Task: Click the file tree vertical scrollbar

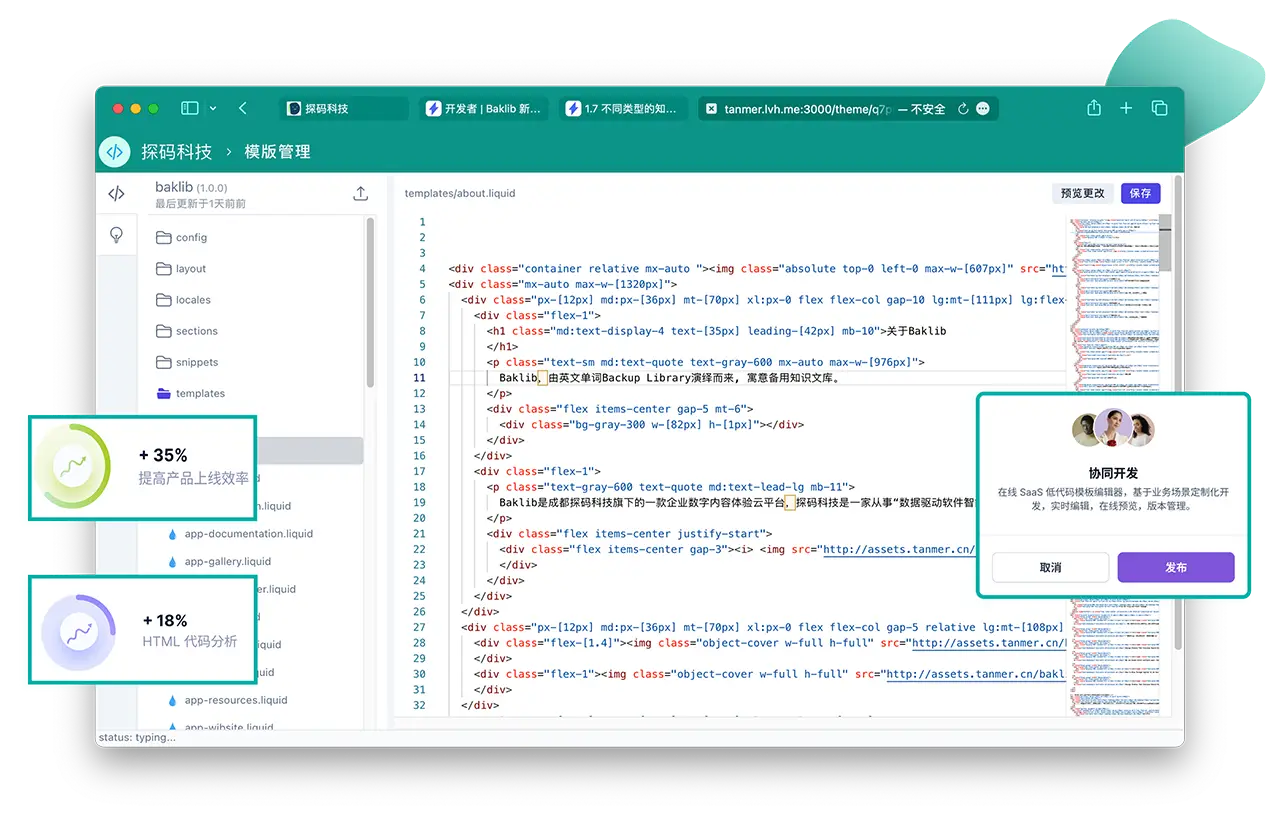Action: tap(369, 303)
